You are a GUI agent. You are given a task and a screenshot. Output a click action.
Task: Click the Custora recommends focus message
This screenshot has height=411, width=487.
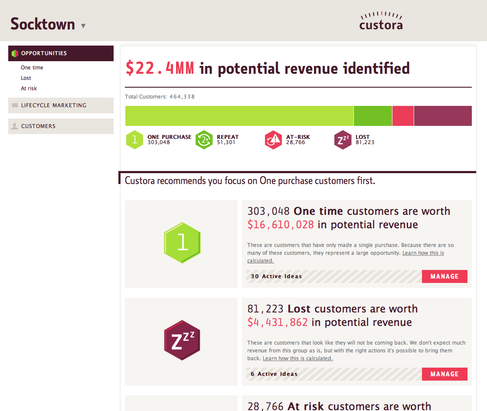[x=250, y=181]
